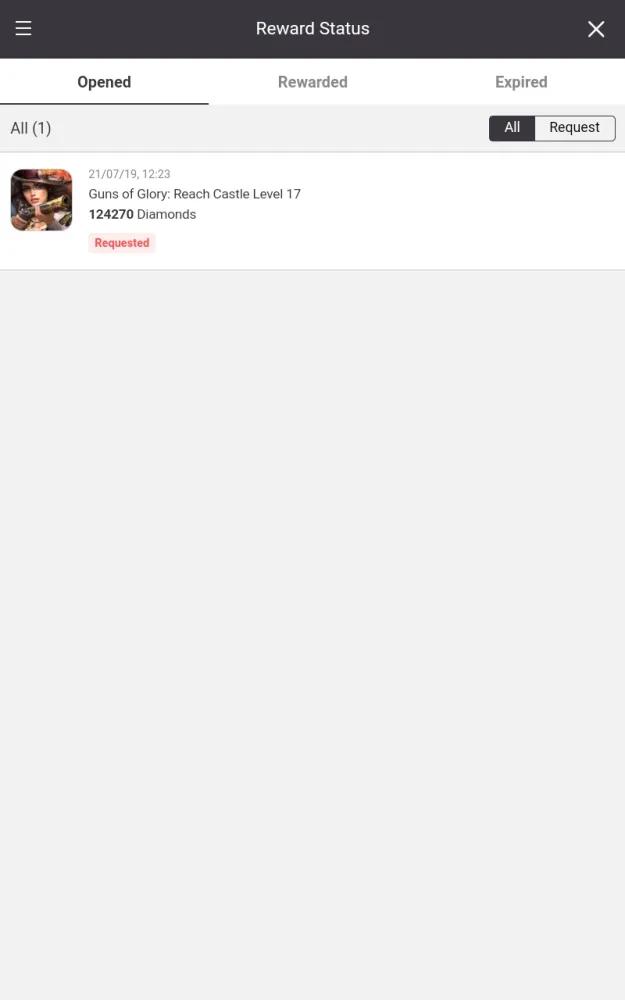This screenshot has width=625, height=1000.
Task: Switch to the Rewarded tab
Action: [312, 82]
